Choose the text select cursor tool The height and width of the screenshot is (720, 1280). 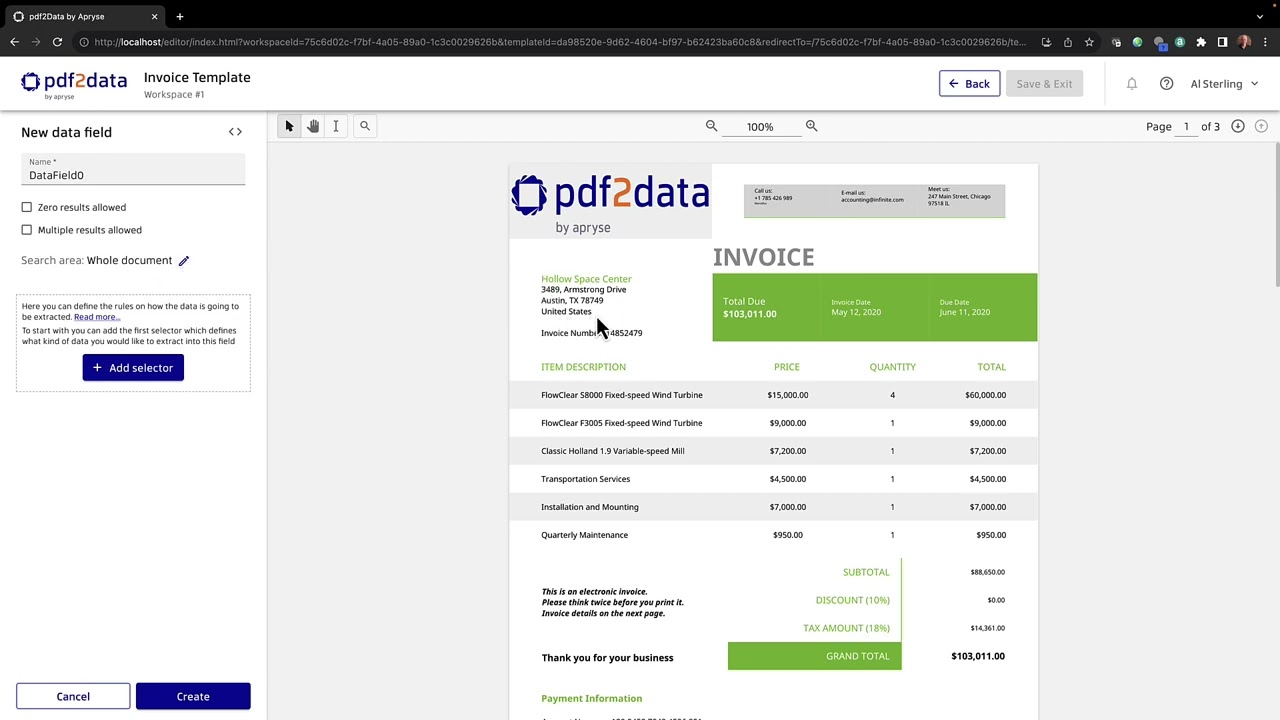click(336, 126)
